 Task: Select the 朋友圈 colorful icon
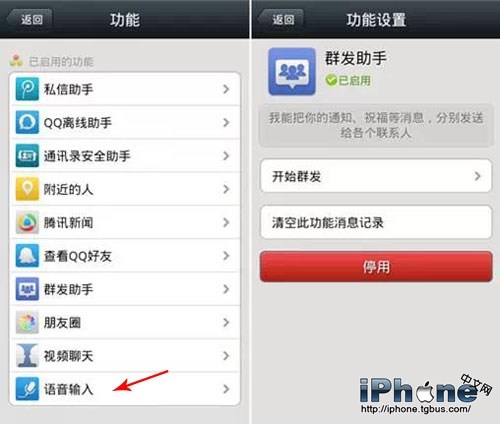coord(27,322)
